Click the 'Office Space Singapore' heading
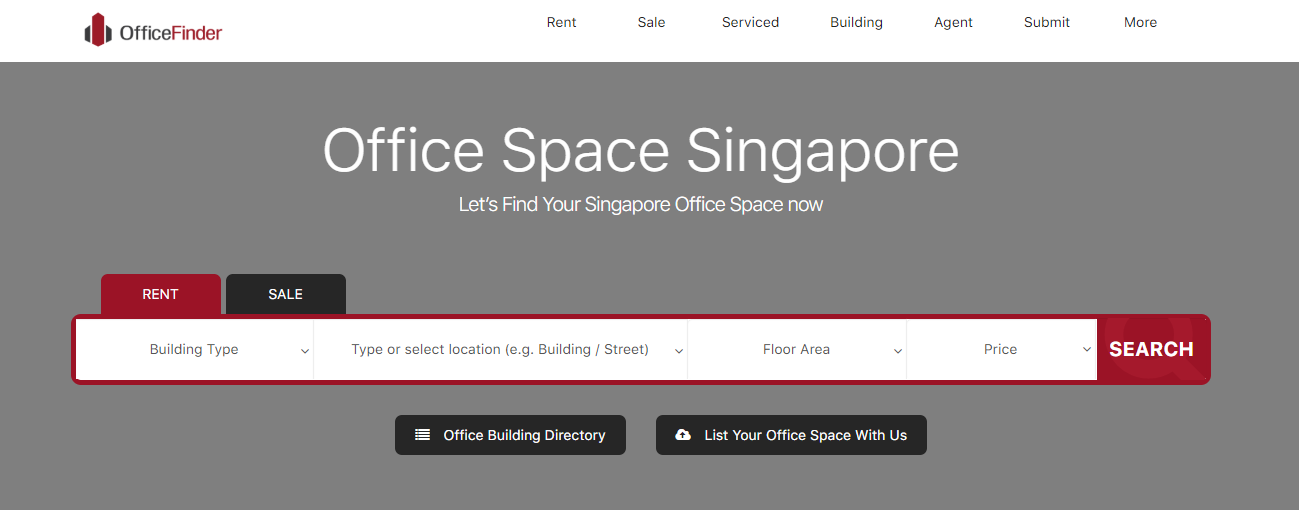 coord(641,151)
